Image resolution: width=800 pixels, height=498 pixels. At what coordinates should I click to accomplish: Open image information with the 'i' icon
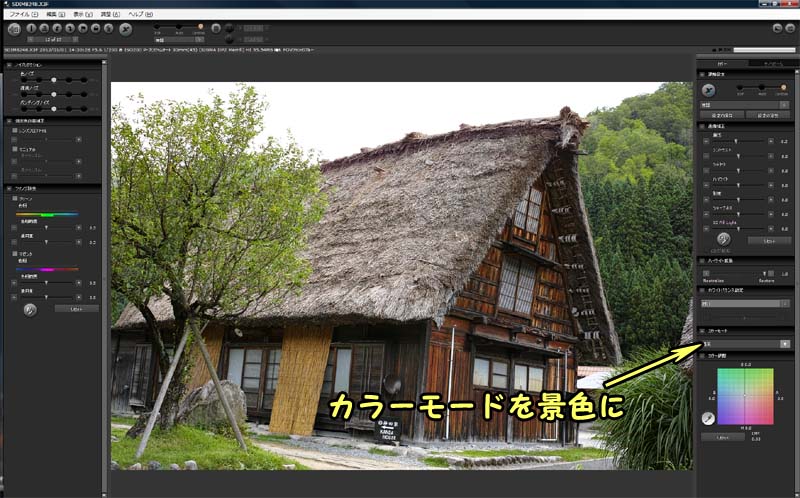tap(31, 29)
